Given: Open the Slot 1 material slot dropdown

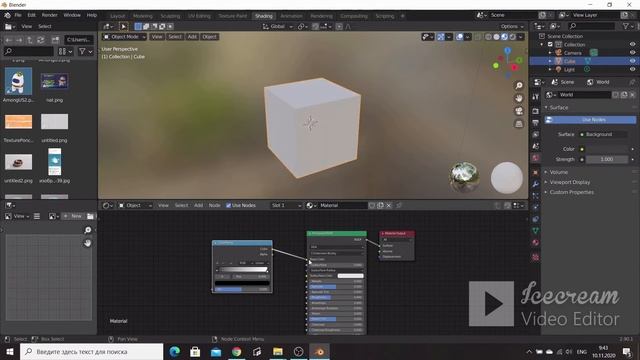Looking at the screenshot, I should click(286, 205).
